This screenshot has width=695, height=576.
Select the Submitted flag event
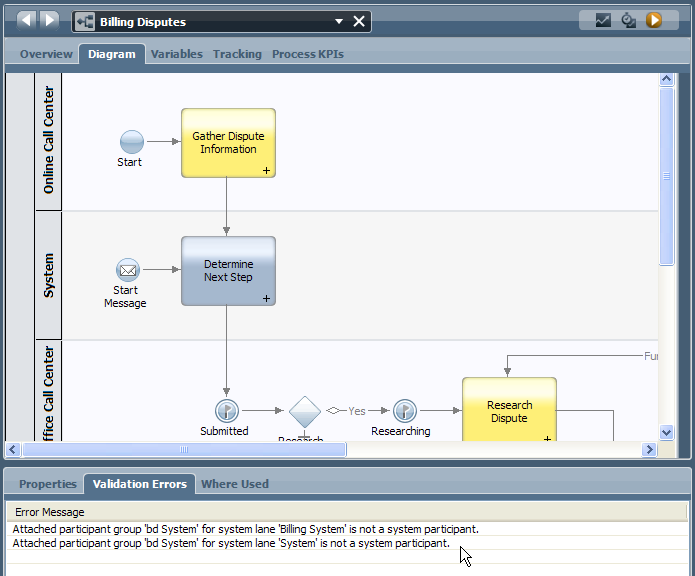click(227, 411)
